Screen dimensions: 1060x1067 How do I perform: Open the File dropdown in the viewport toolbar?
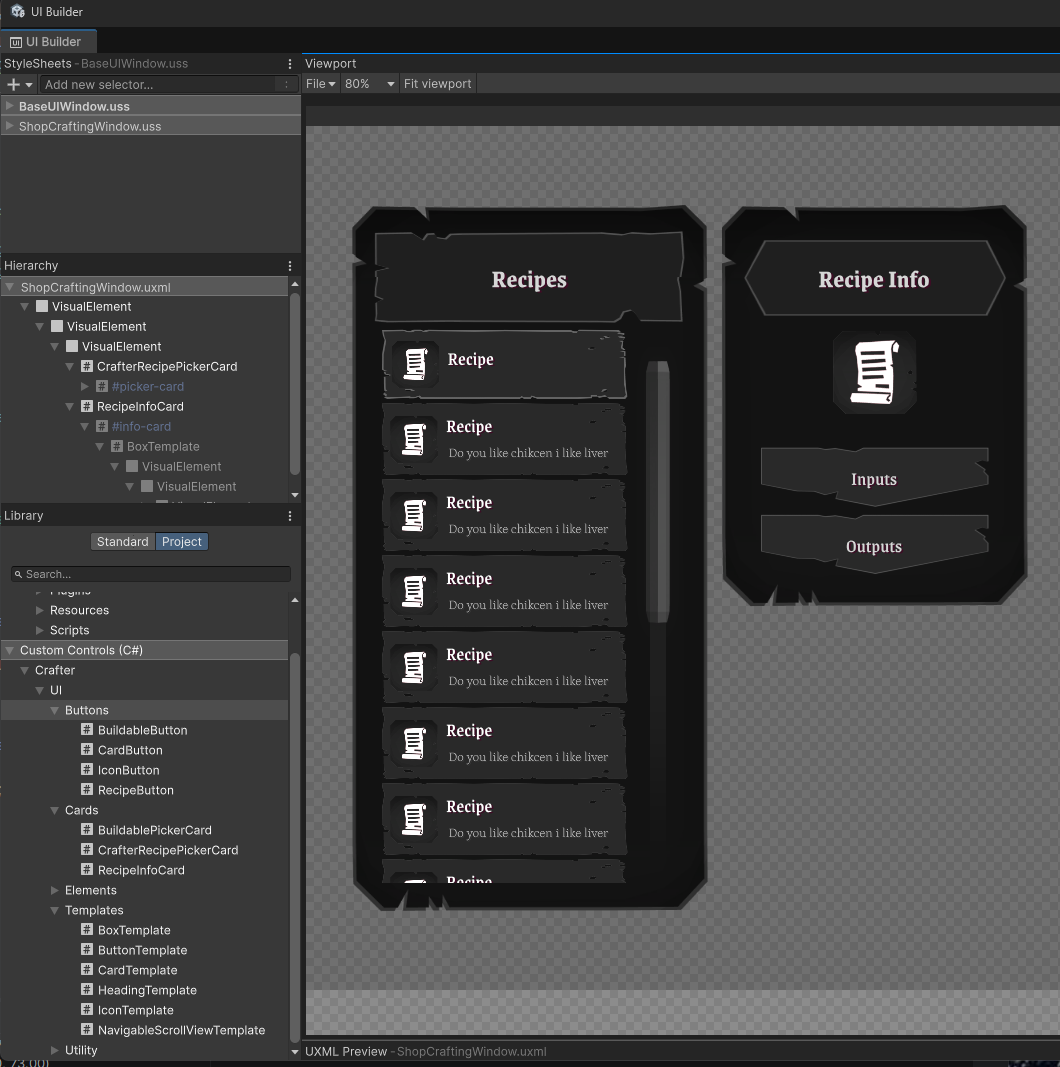click(320, 84)
